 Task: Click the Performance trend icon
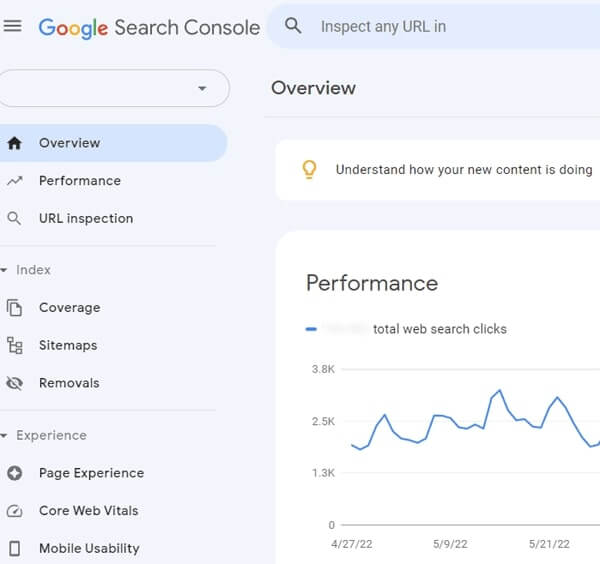14,181
